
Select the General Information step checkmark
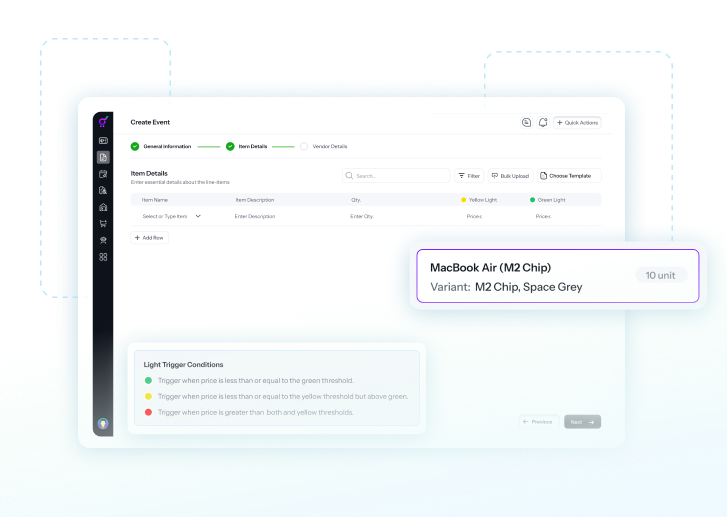pos(135,146)
